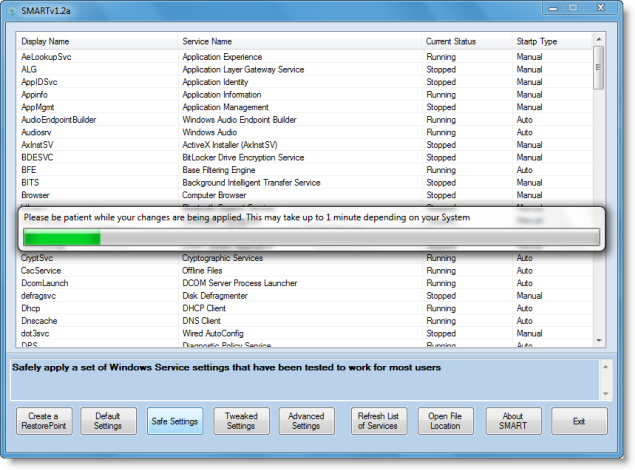Select the AppIDSvc row
The height and width of the screenshot is (470, 635).
tap(304, 82)
